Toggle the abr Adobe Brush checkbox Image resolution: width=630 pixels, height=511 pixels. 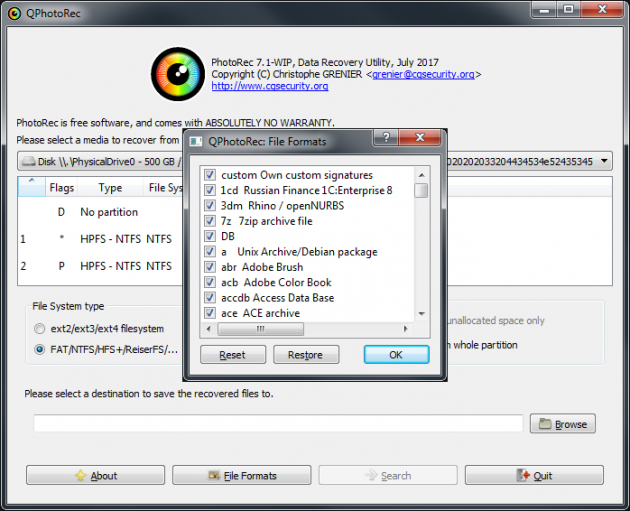(210, 267)
